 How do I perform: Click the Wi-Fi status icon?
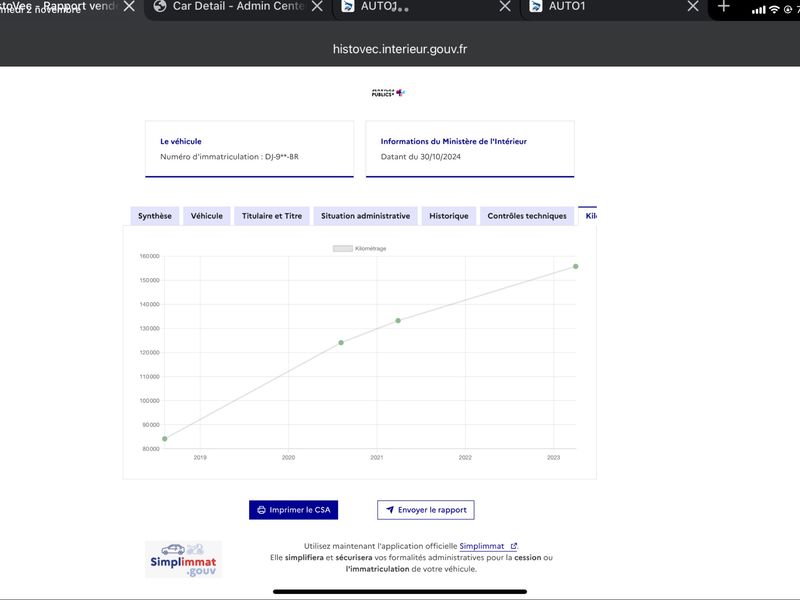point(774,9)
